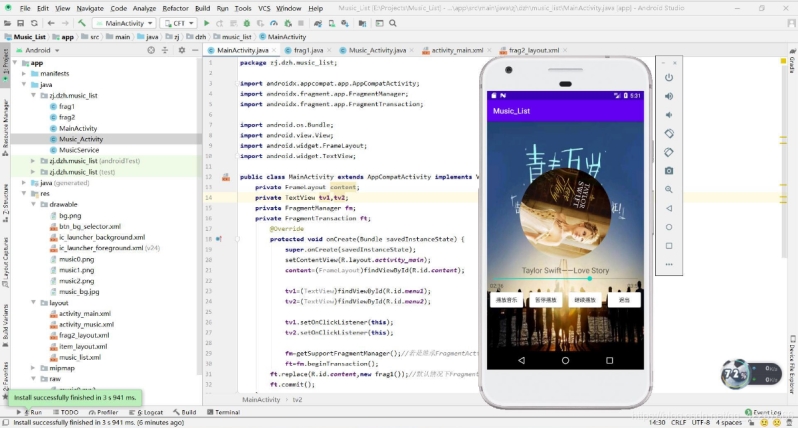The width and height of the screenshot is (800, 428).
Task: Tap the rightmost 退出 button in the music app
Action: 624,299
